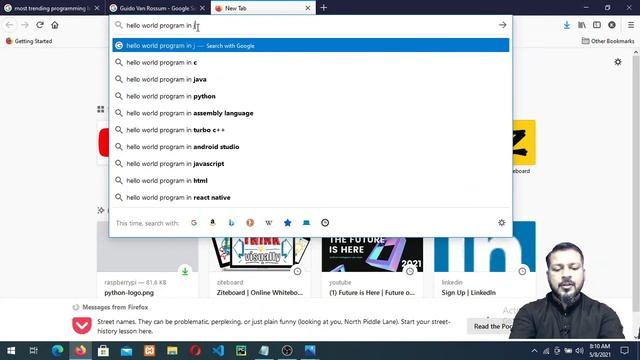Screen dimensions: 640x360
Task: Pick suggestion ending in html
Action: [x=311, y=180]
